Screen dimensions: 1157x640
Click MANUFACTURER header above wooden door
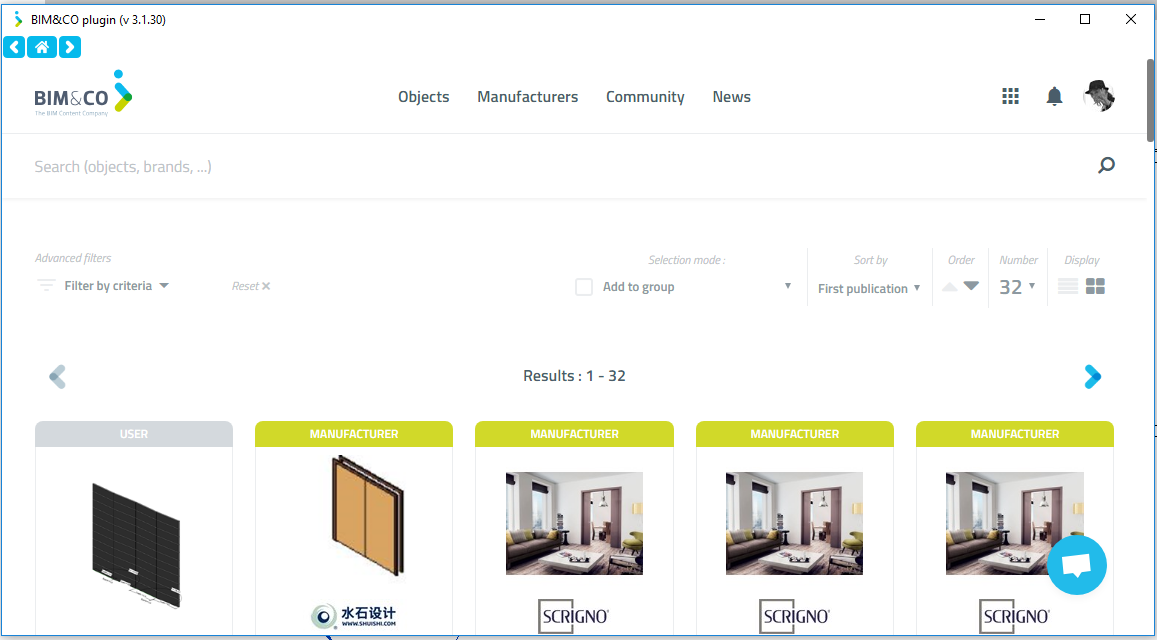coord(353,434)
